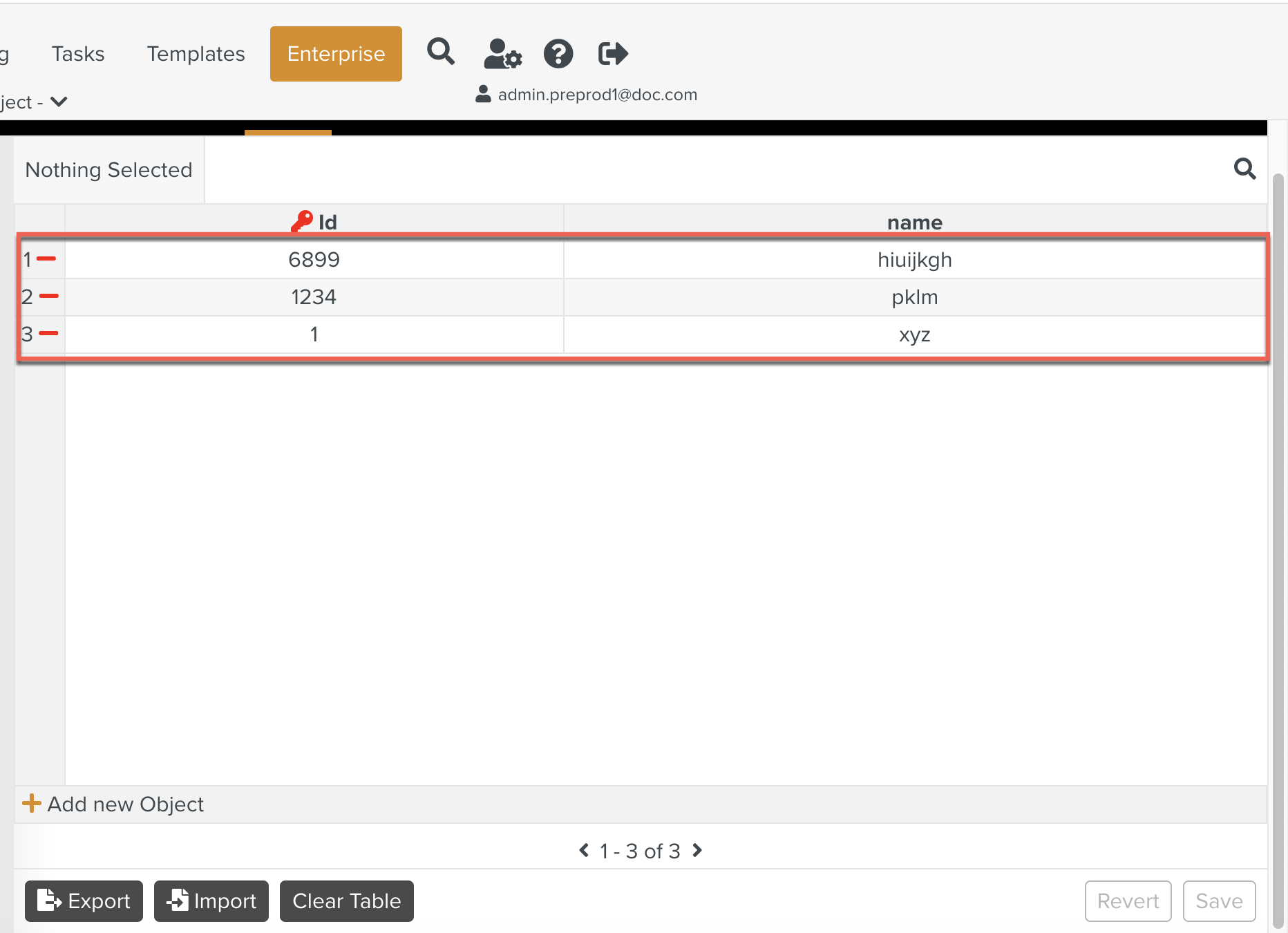1288x933 pixels.
Task: Switch to the Tasks tab
Action: (x=77, y=53)
